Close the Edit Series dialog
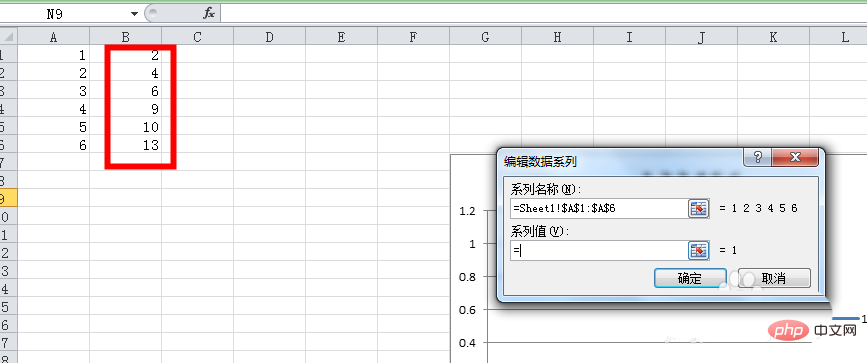 click(x=795, y=158)
